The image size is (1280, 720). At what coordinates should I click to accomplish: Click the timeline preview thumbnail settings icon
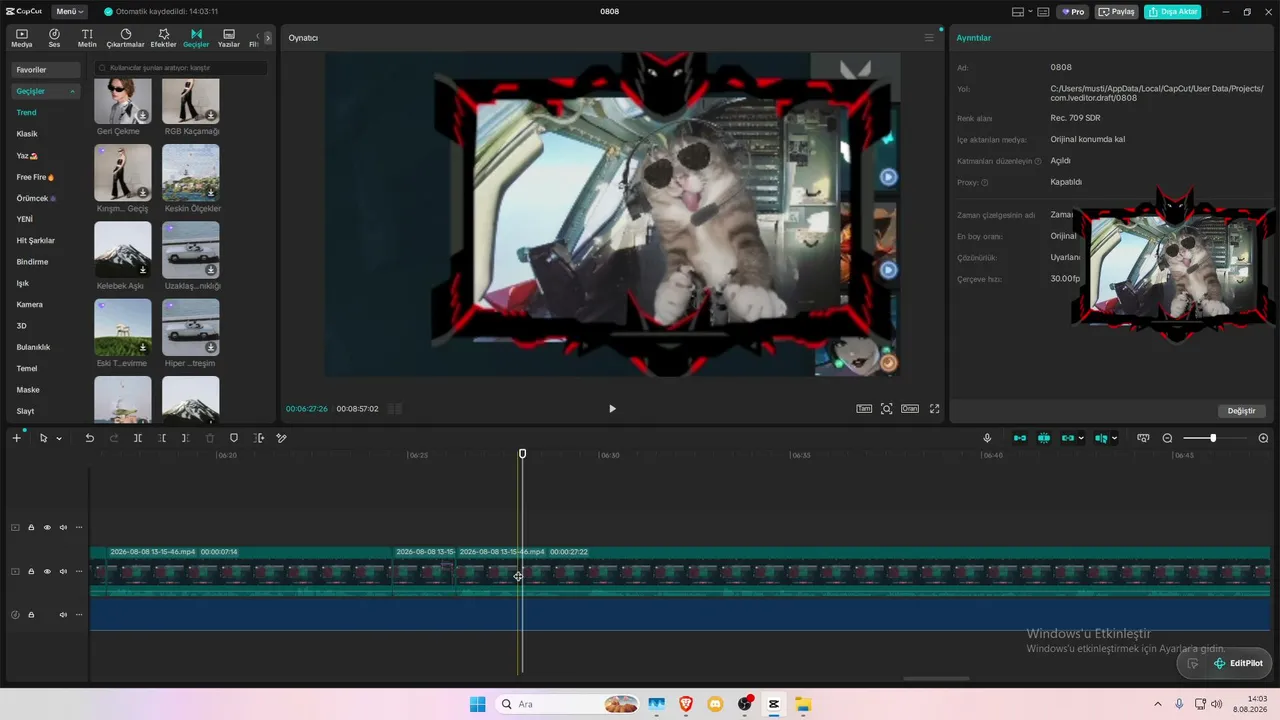pyautogui.click(x=1143, y=438)
